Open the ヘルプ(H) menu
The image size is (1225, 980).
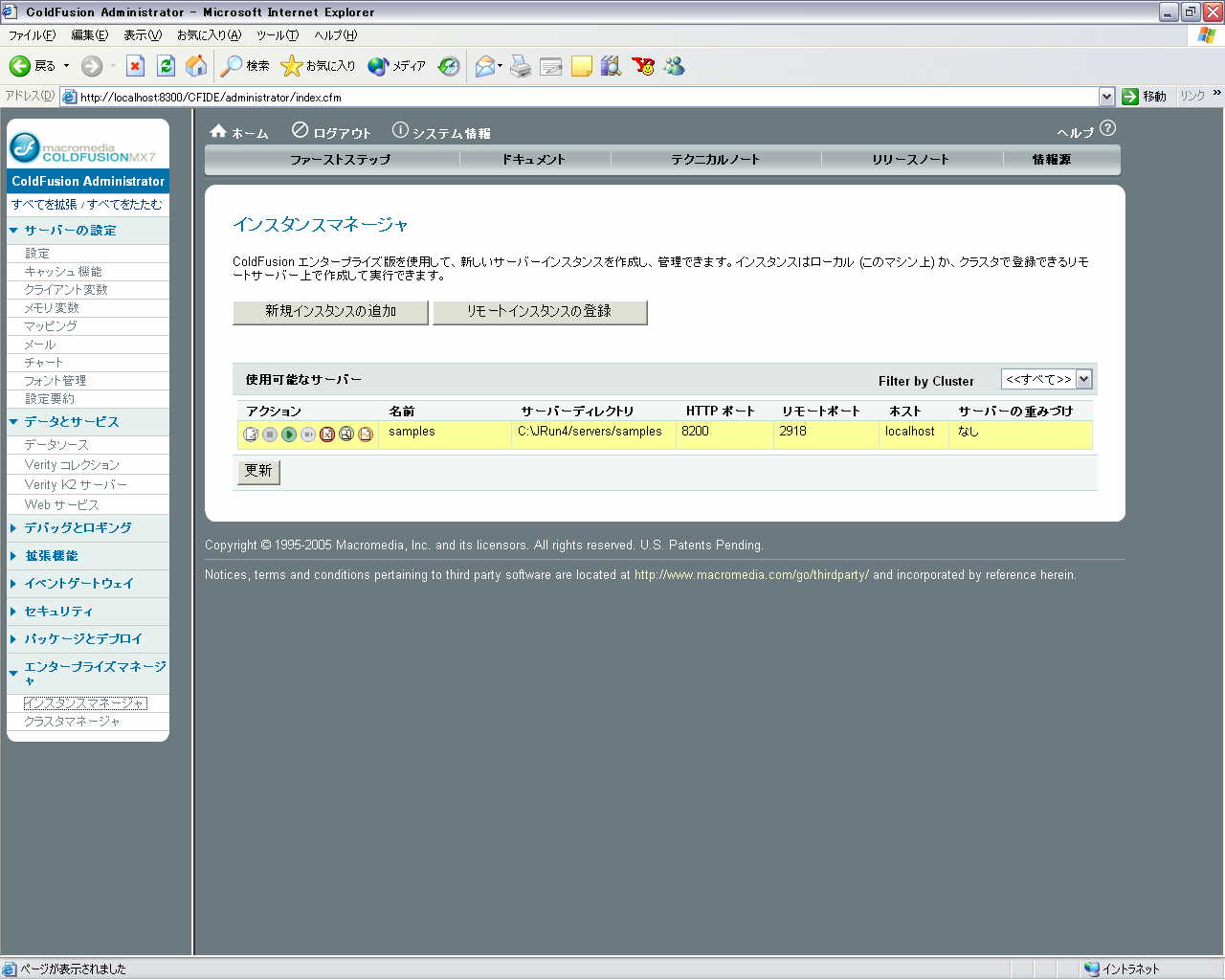point(336,35)
